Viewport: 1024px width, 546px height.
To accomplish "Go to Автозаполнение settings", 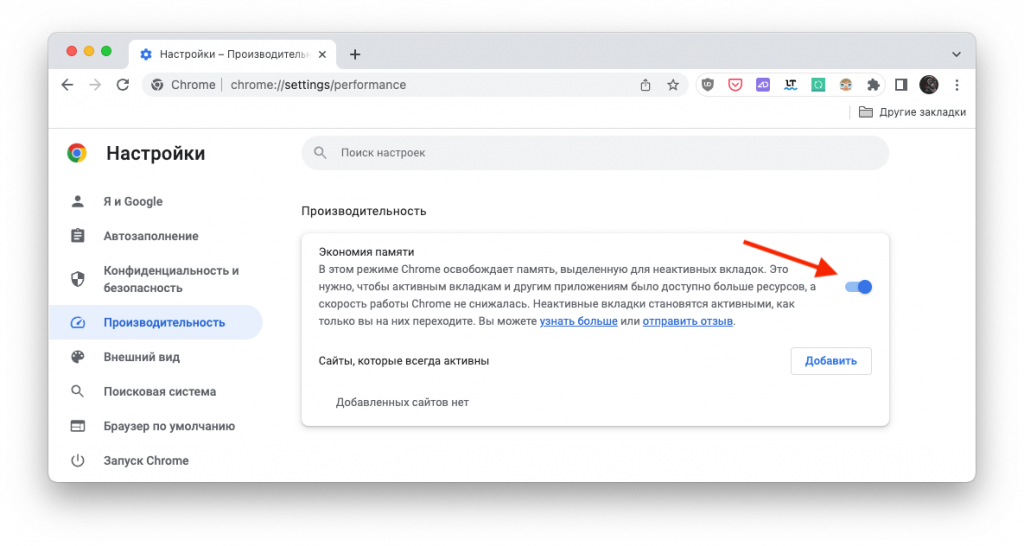I will coord(150,236).
